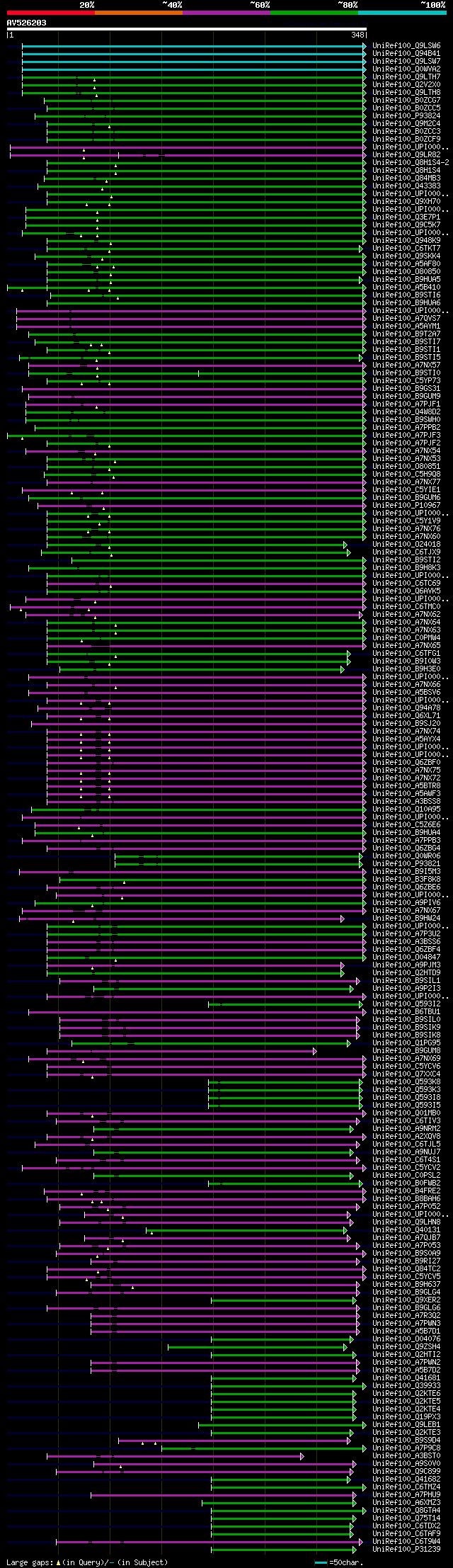Viewport: 453px width, 1568px height.
Task: Select hit label UniRef100_Q948K9
Action: [x=406, y=241]
